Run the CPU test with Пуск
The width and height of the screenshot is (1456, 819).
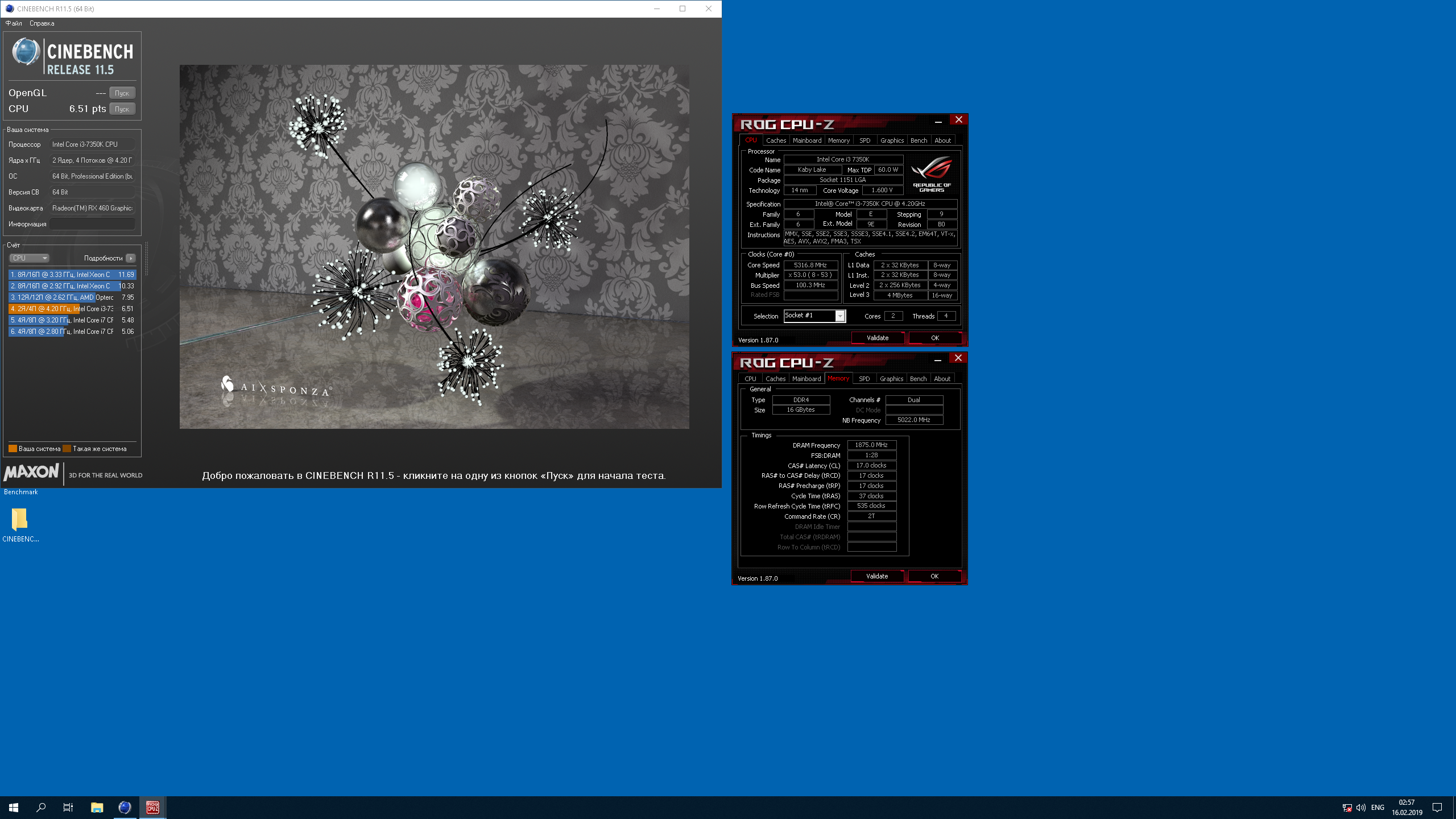[x=122, y=109]
